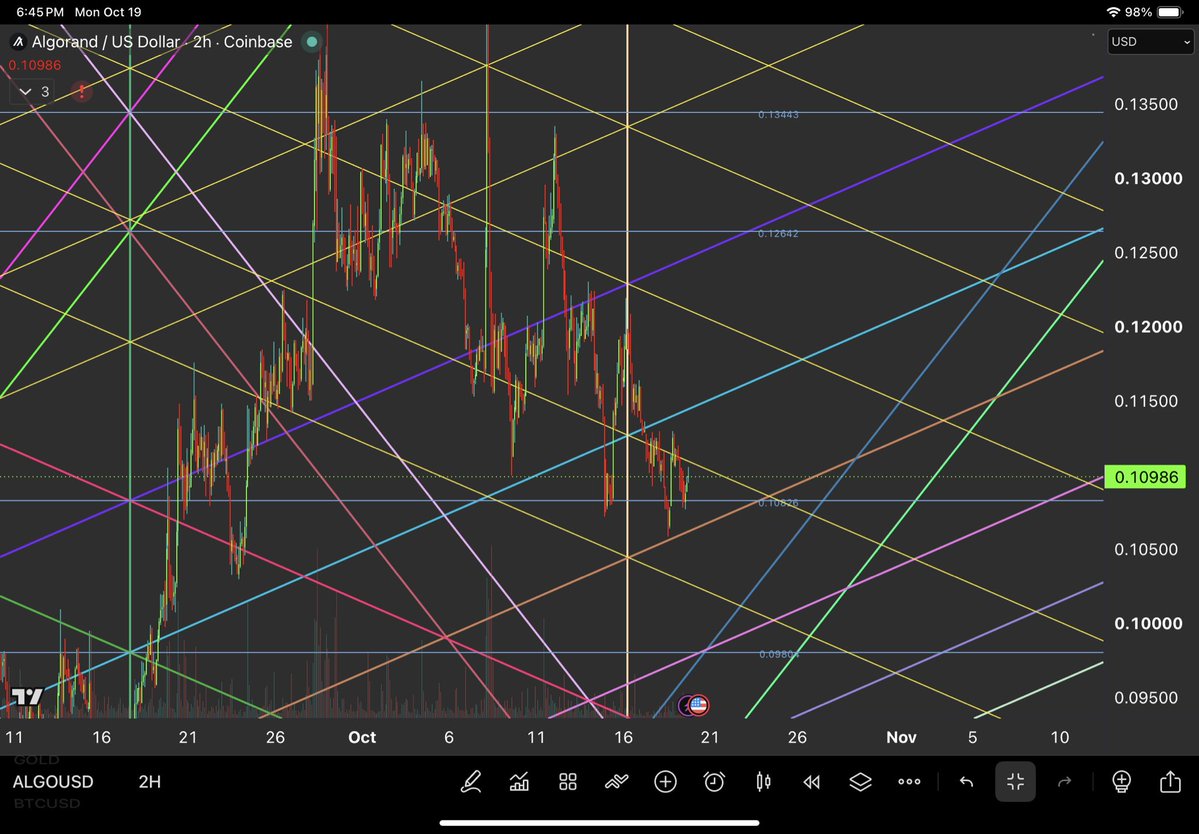1199x834 pixels.
Task: Change the 2H timeframe interval
Action: click(x=150, y=781)
